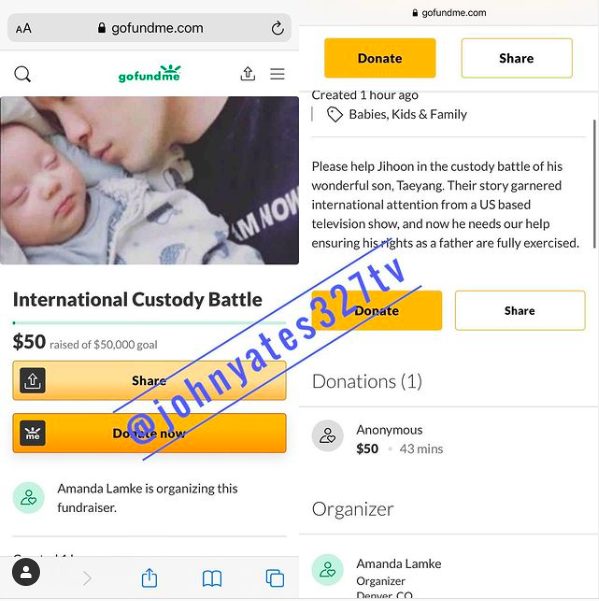Tap the baby and father campaign photo
This screenshot has width=599, height=601.
coord(149,180)
